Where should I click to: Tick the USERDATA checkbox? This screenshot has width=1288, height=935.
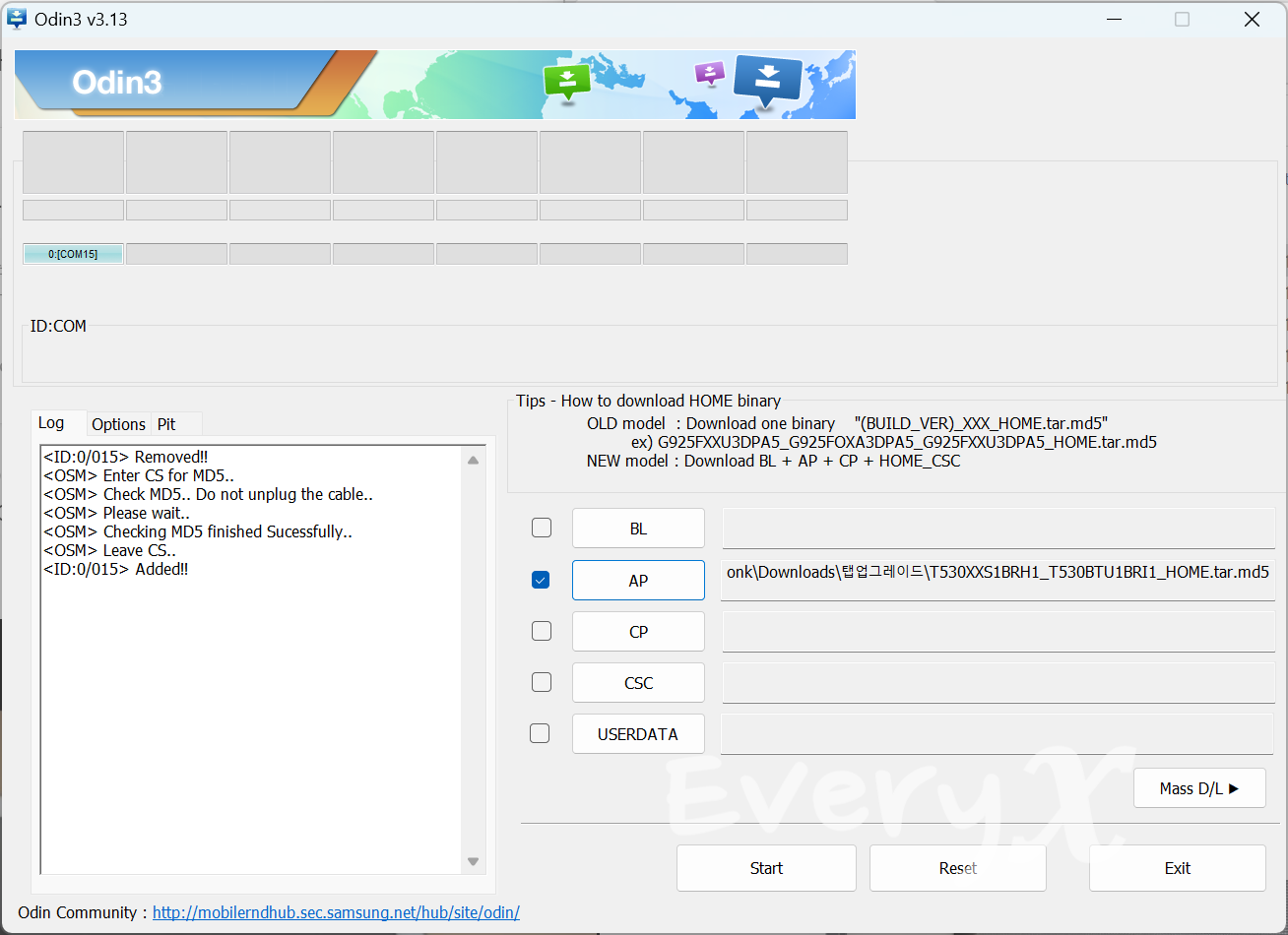tap(540, 733)
